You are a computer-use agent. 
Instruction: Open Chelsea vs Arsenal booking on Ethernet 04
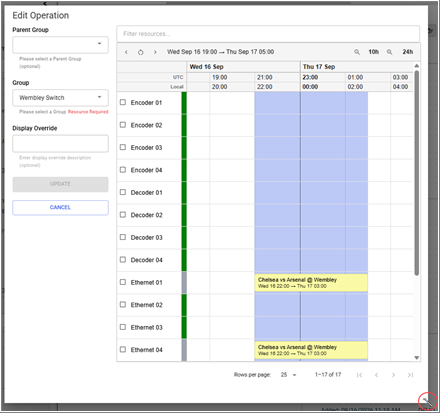311,350
